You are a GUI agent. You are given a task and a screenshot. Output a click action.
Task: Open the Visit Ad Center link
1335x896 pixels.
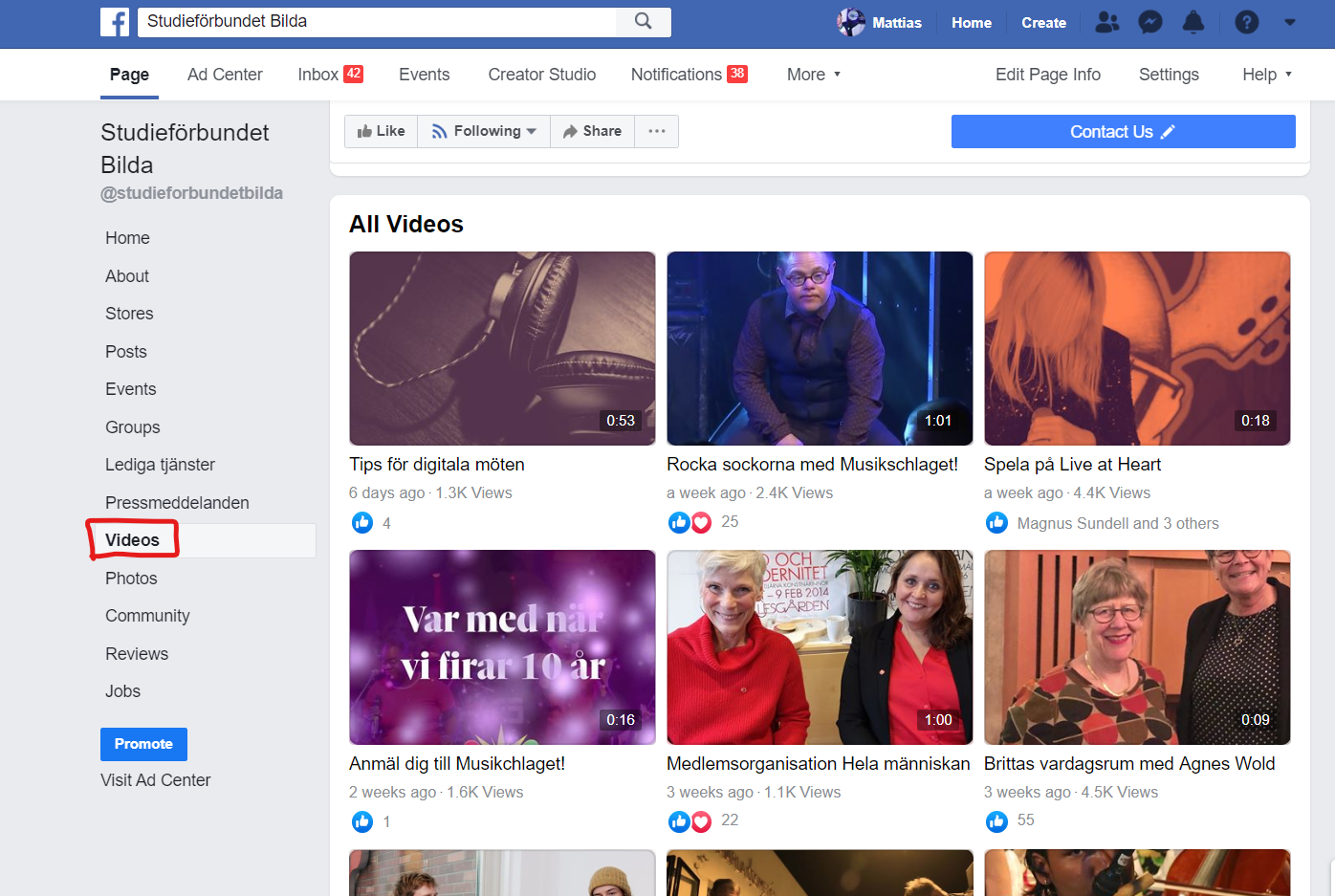[x=156, y=780]
